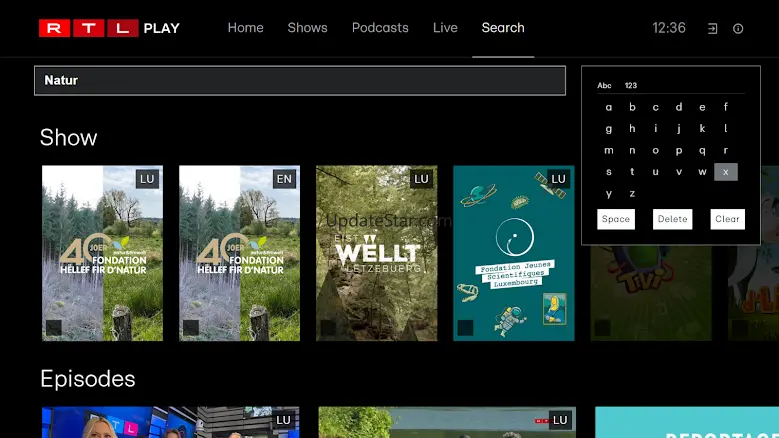Open the second episode with lake landscape
Screen dimensions: 779x438
point(447,422)
